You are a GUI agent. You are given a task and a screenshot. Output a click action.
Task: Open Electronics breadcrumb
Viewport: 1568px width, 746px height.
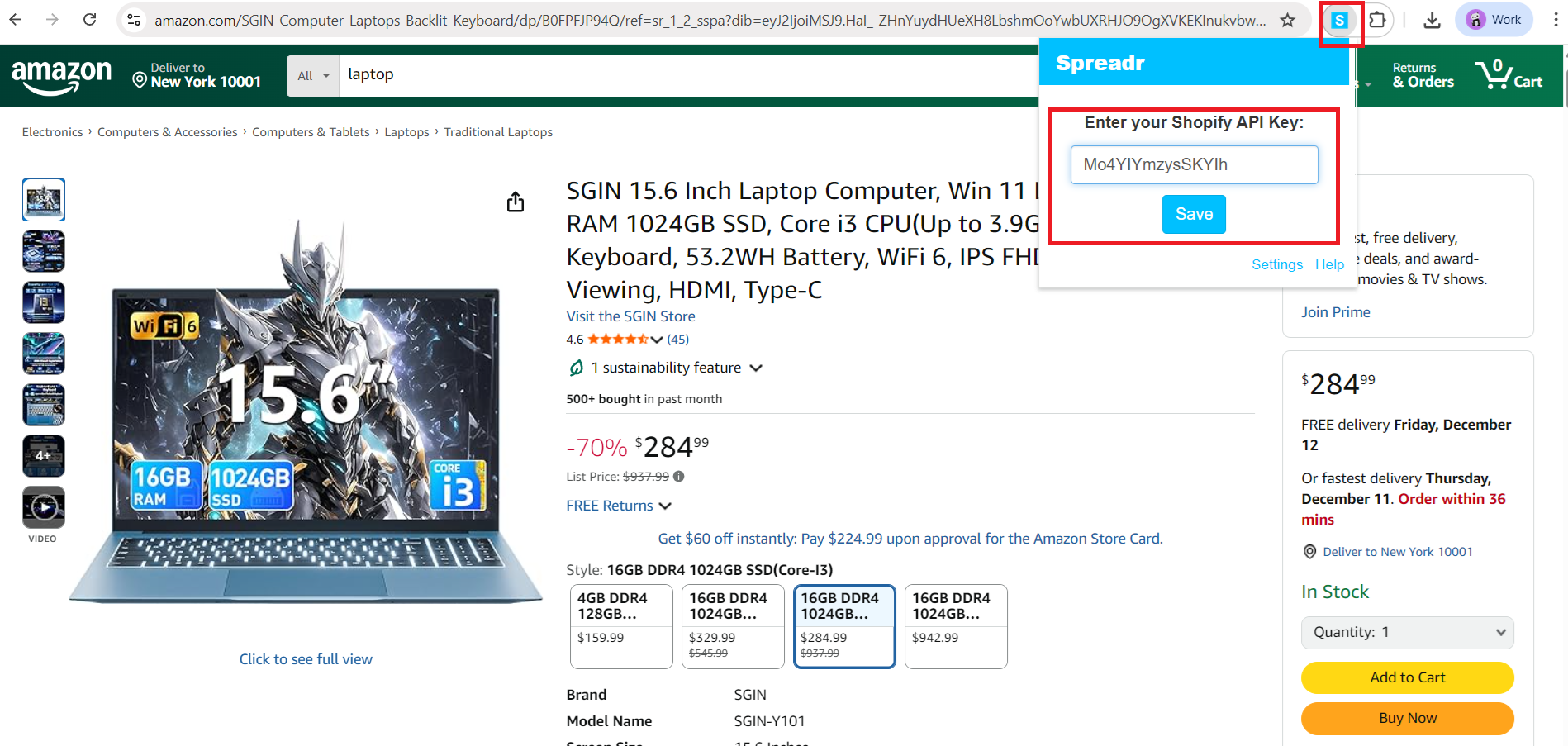(52, 132)
